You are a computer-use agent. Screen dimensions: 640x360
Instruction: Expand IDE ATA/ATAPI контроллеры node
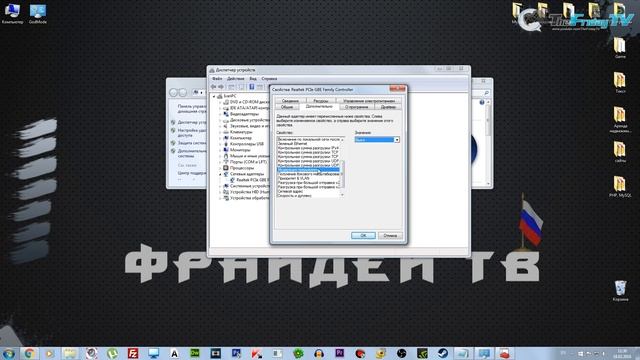(220, 108)
